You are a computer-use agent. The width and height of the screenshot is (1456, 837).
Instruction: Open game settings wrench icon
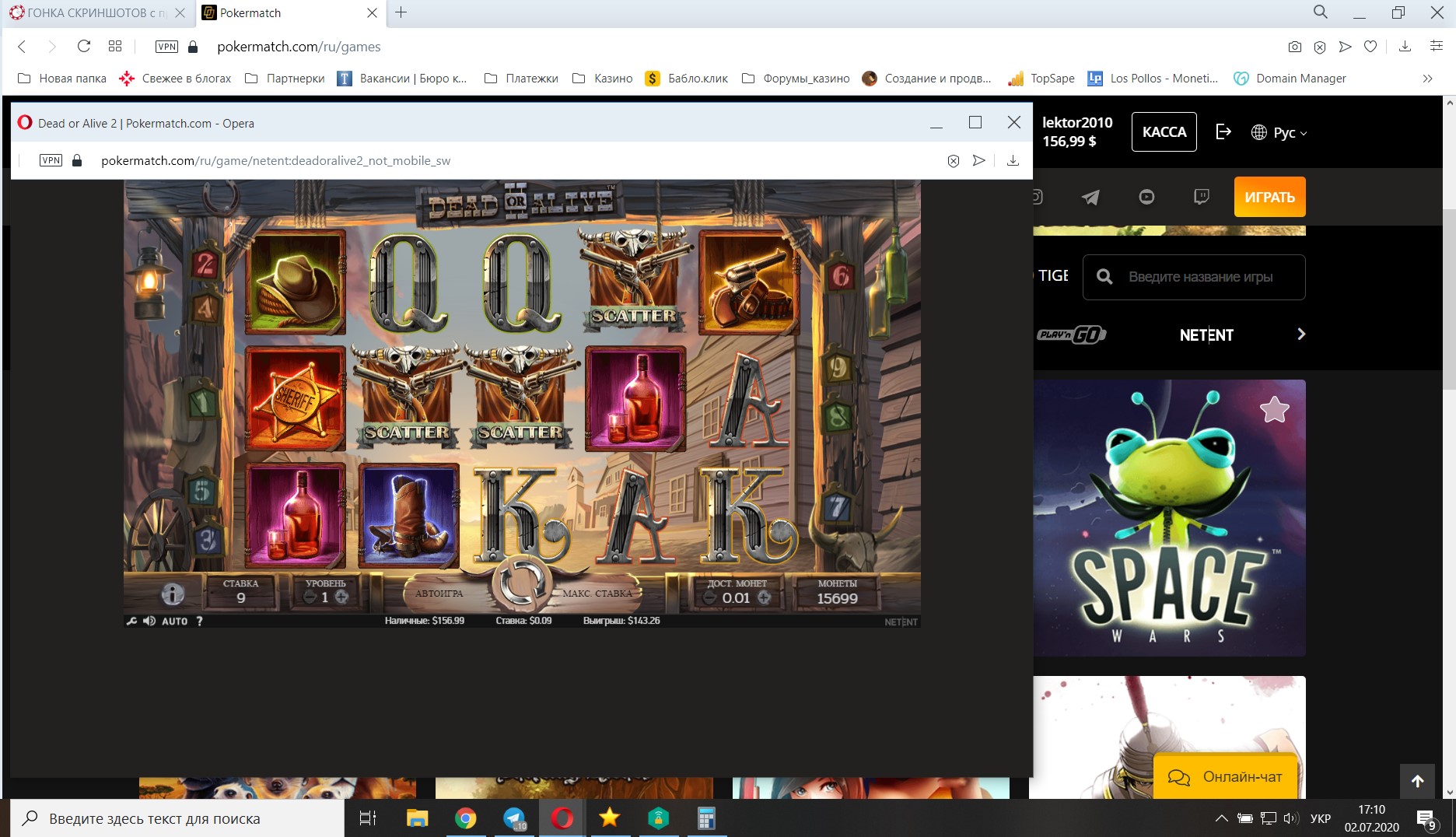pyautogui.click(x=132, y=621)
